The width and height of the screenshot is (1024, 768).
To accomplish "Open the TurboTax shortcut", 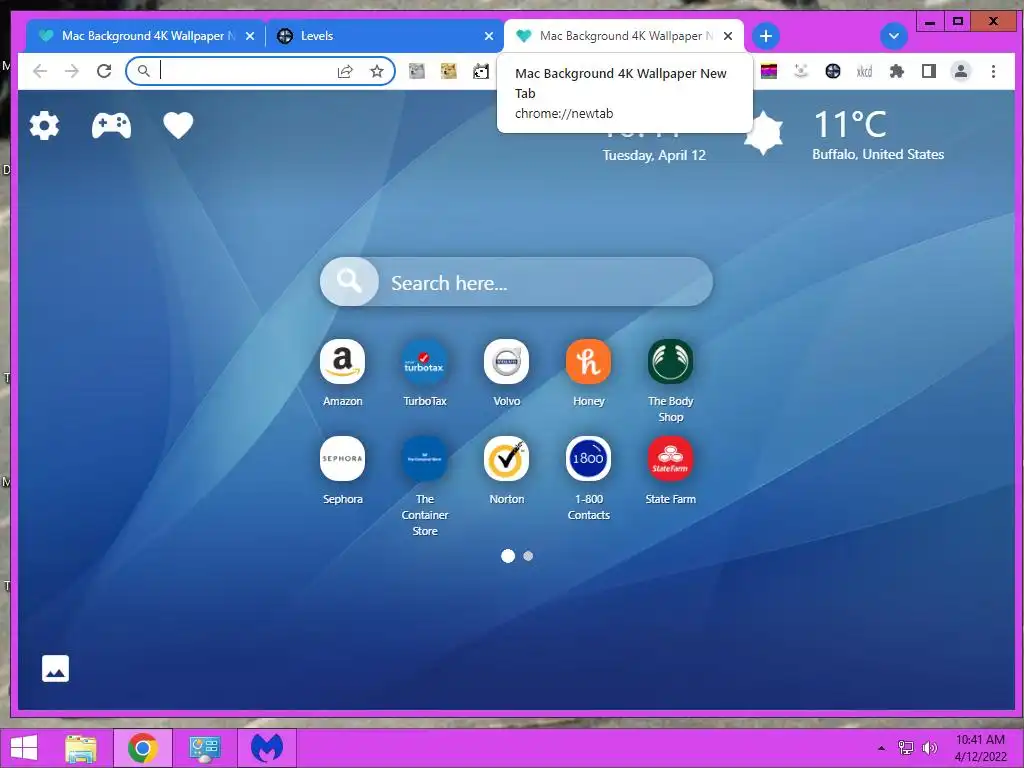I will (x=424, y=361).
